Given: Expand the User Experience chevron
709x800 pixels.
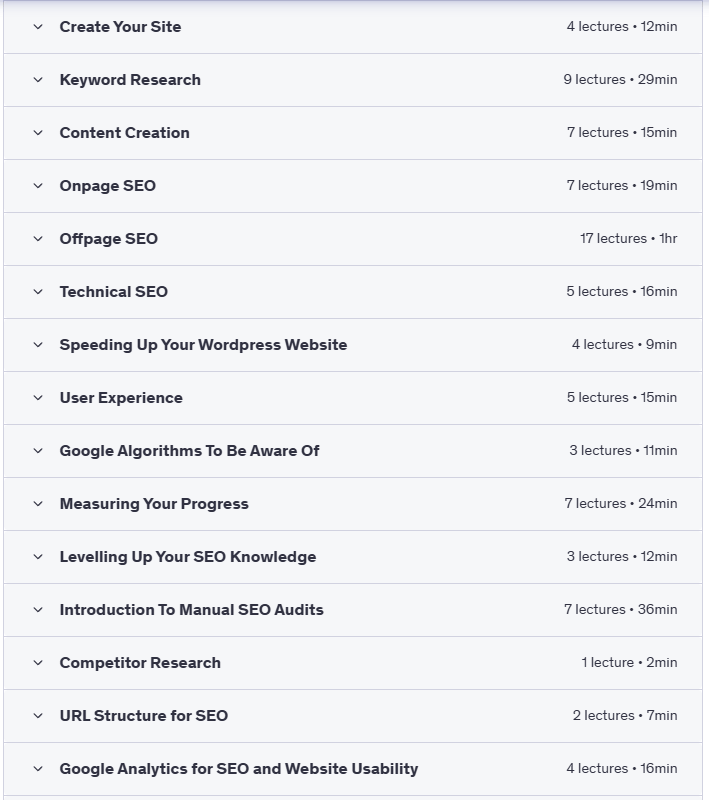Looking at the screenshot, I should point(38,398).
